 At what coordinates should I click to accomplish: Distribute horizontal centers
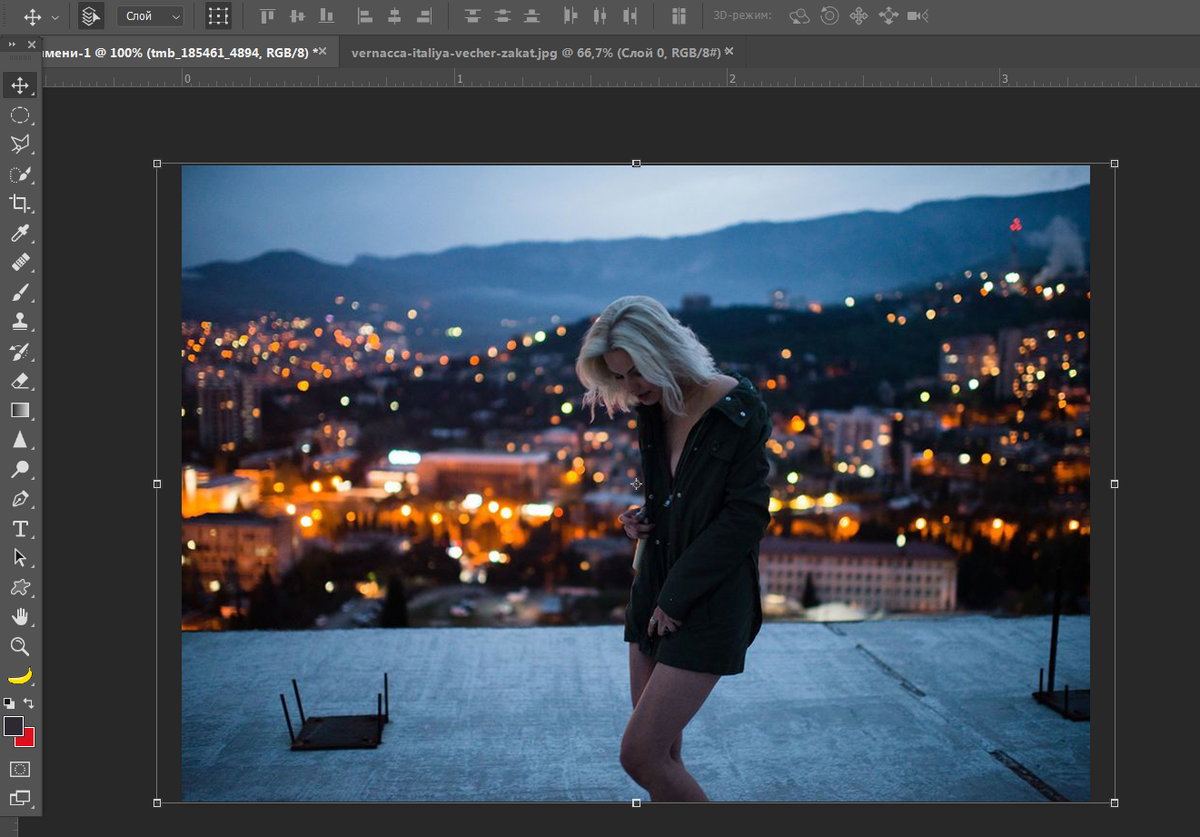coord(600,16)
